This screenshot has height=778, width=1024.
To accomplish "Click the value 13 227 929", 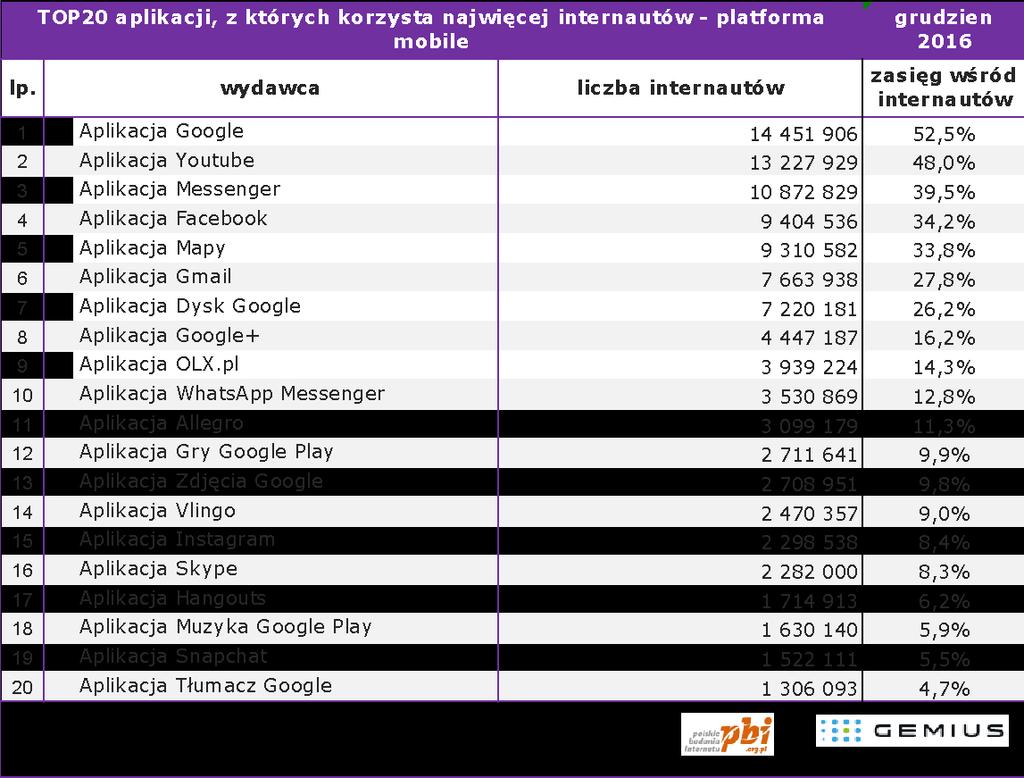I will [x=803, y=163].
